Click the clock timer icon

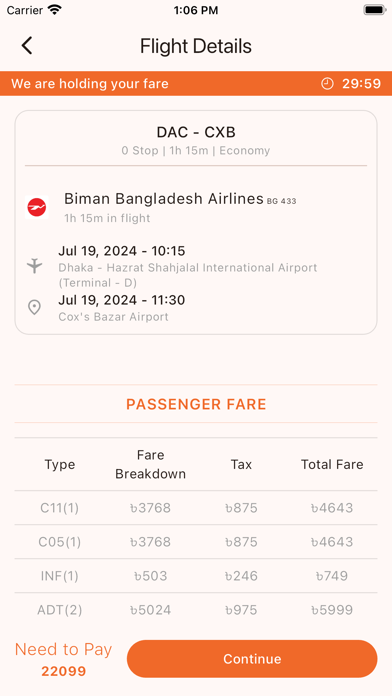327,83
